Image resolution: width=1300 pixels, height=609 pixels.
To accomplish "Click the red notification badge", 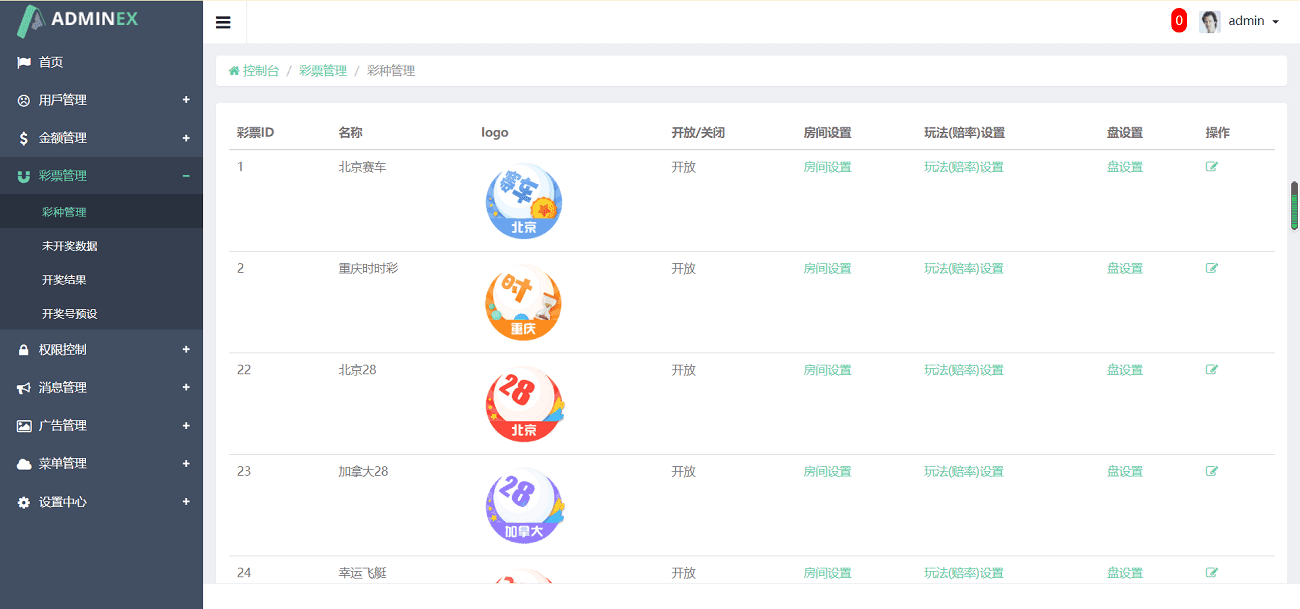I will (x=1179, y=21).
